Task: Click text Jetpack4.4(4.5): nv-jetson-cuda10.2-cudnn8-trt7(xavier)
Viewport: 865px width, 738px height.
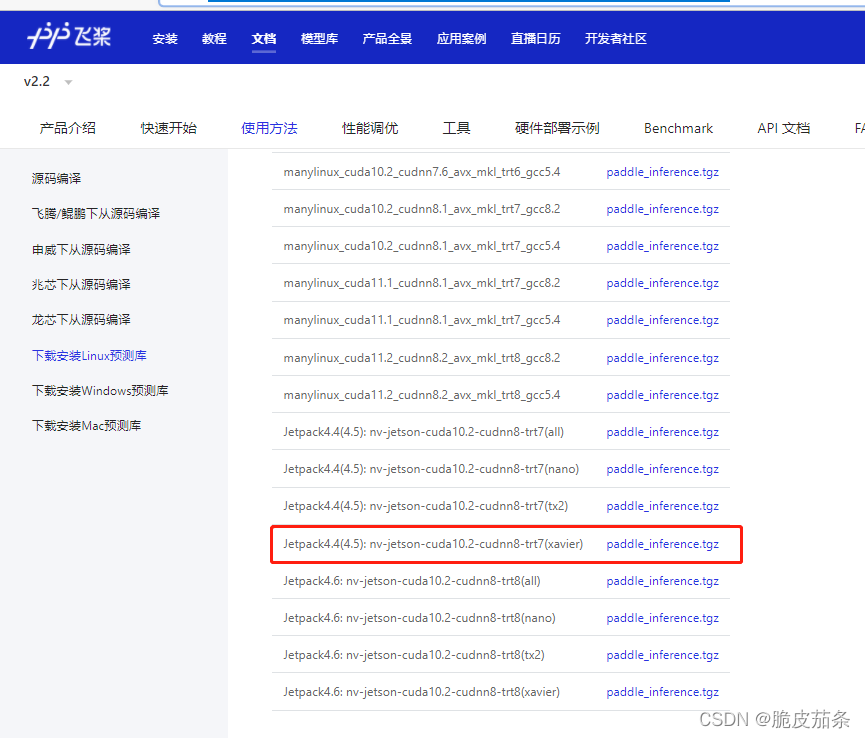Action: pyautogui.click(x=433, y=544)
